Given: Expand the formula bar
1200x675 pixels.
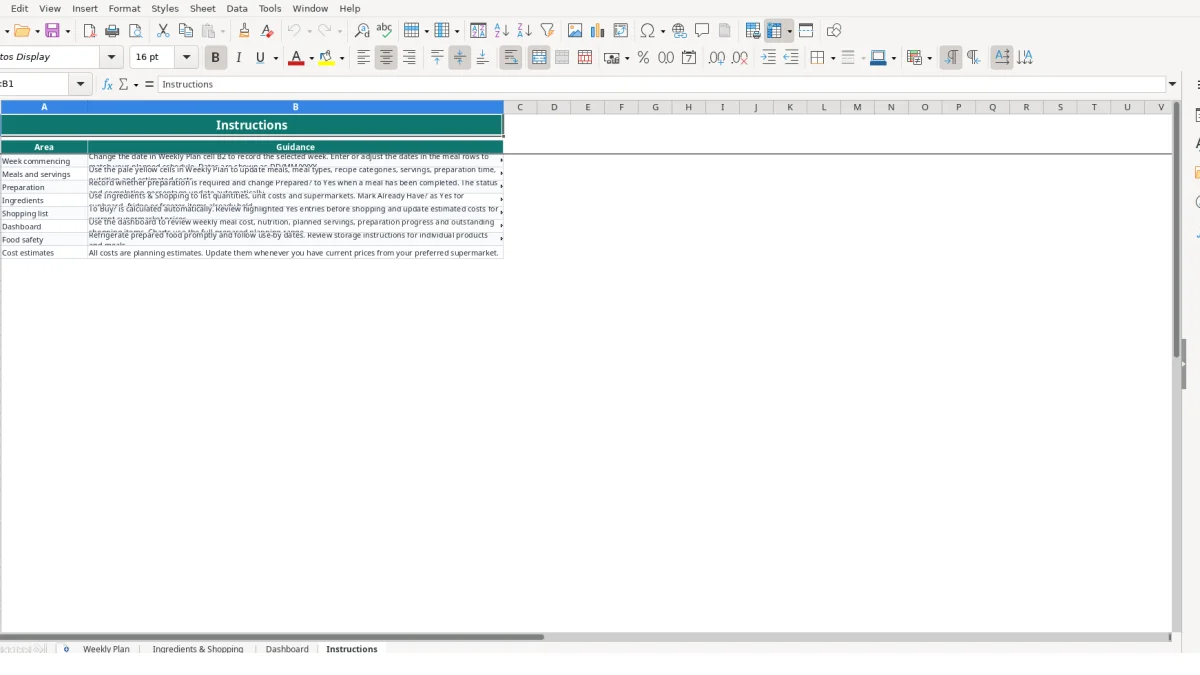Looking at the screenshot, I should (x=1173, y=84).
